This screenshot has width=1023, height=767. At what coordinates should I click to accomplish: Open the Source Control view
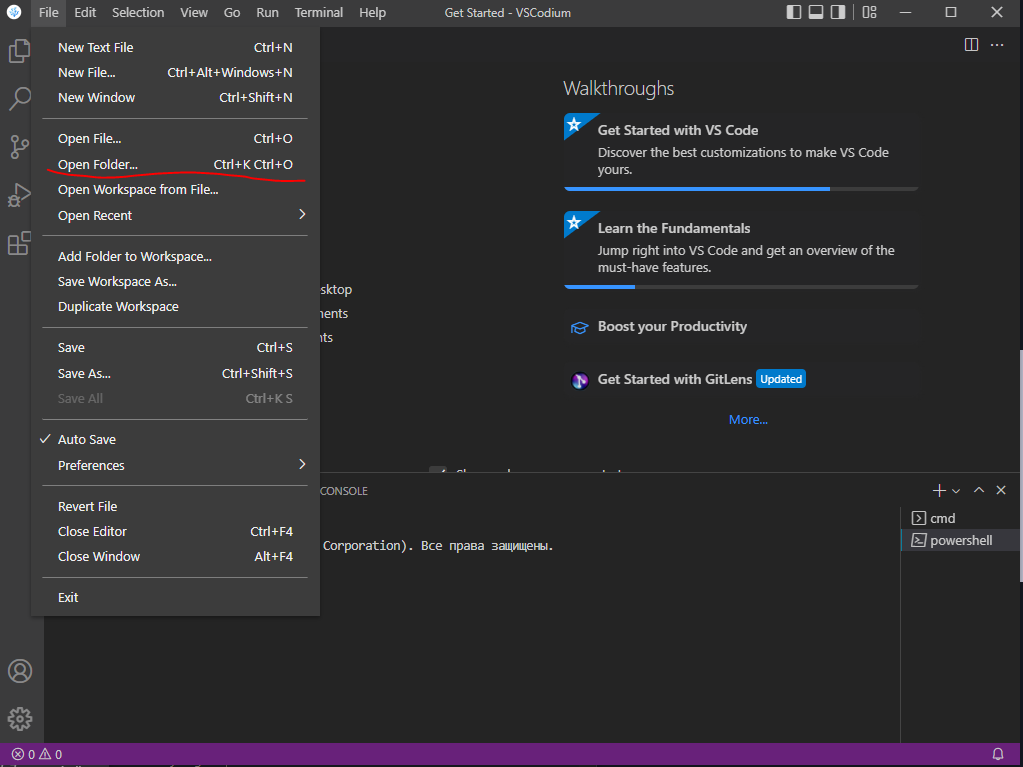(20, 147)
